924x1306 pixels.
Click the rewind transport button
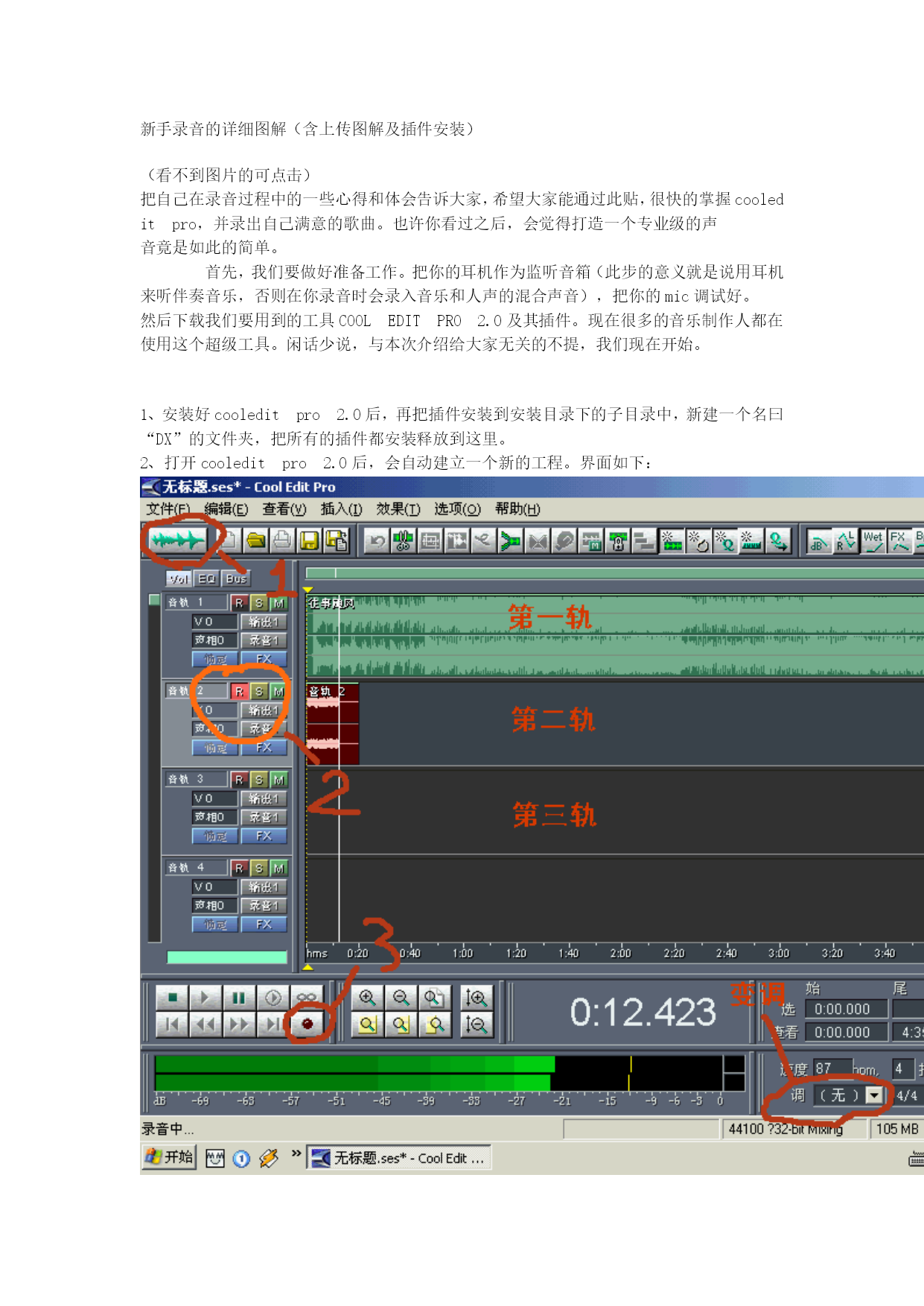coord(205,1025)
